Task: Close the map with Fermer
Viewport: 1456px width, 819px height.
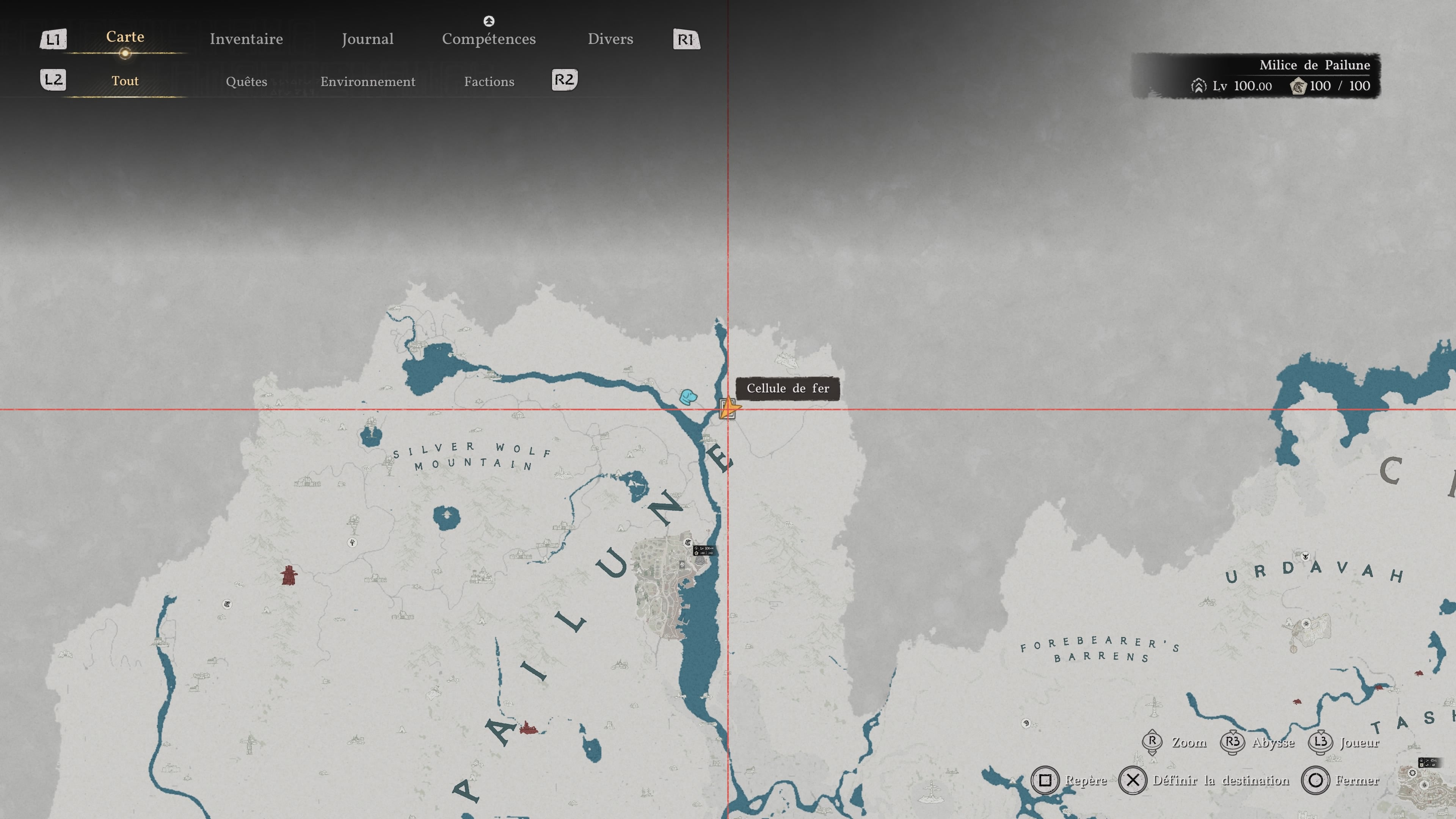Action: (1357, 781)
